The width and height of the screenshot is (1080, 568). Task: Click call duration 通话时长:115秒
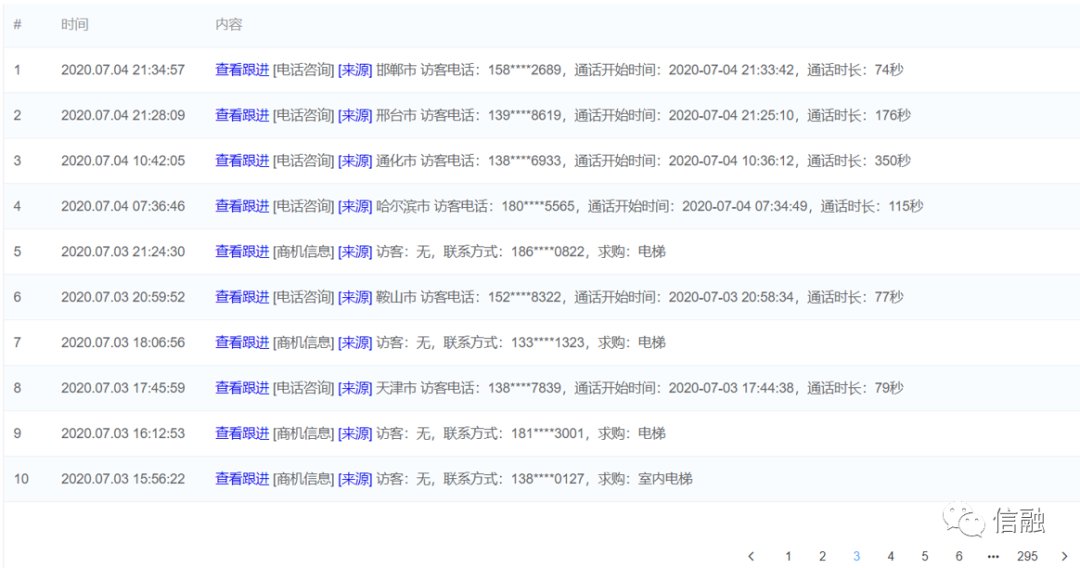point(872,206)
